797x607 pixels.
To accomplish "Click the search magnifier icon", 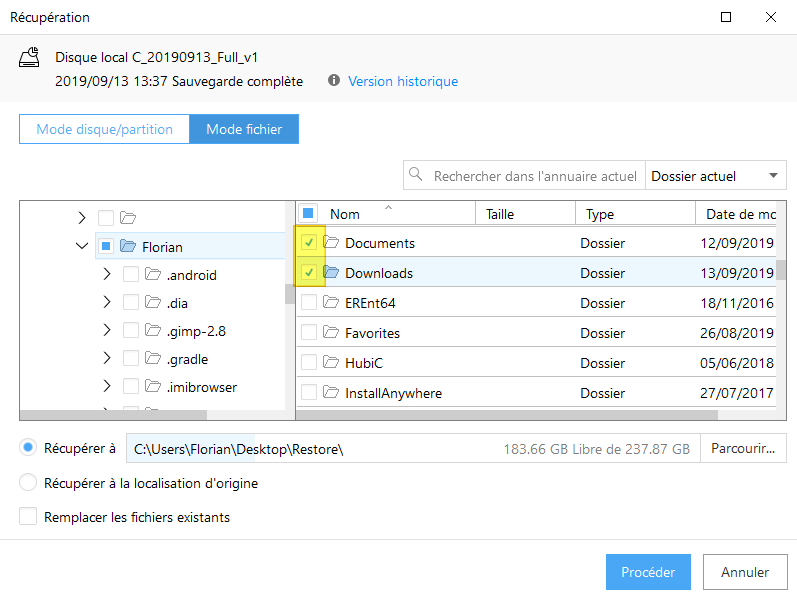I will point(416,176).
